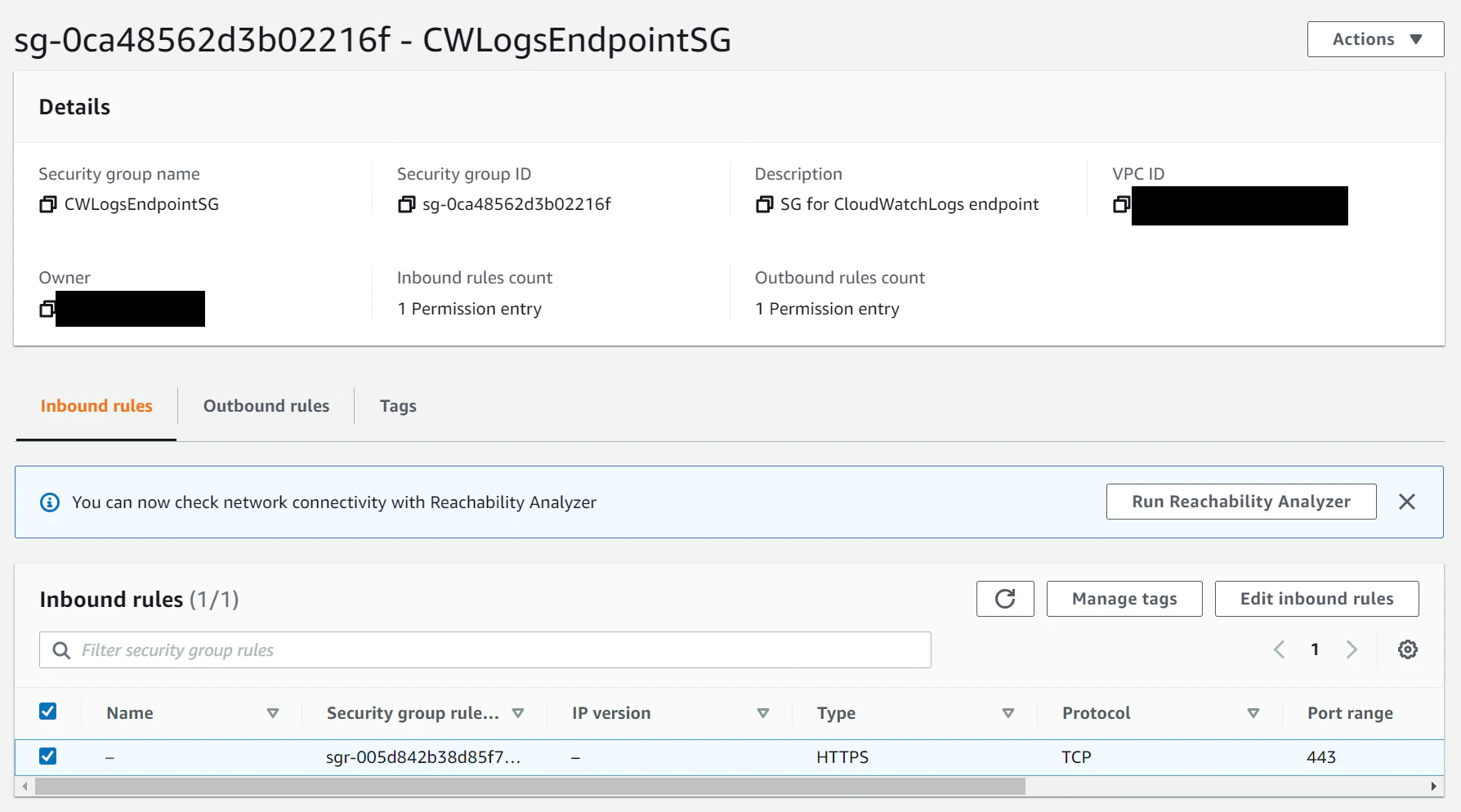The height and width of the screenshot is (812, 1461).
Task: Click the inbound 1 Permission entry text
Action: (469, 309)
